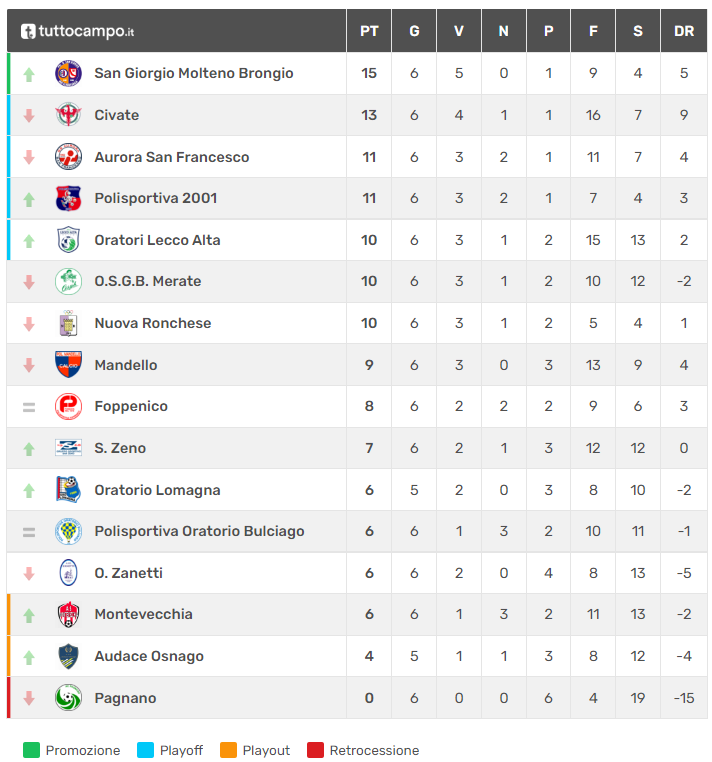The height and width of the screenshot is (762, 712).
Task: Click the Montevecchia team crest
Action: coord(68,614)
